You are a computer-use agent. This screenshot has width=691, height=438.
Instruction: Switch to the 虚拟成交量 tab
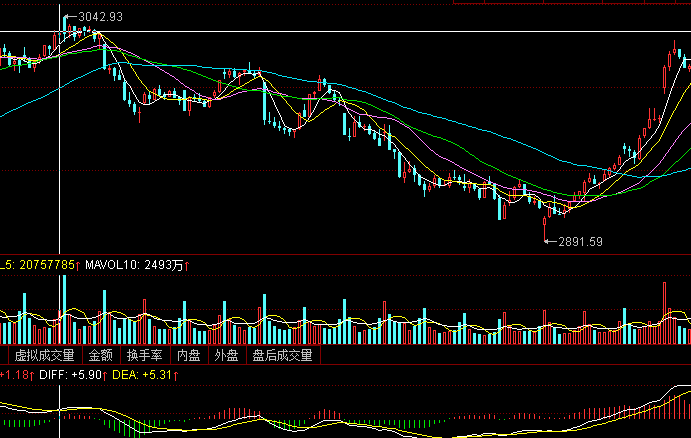(x=43, y=355)
